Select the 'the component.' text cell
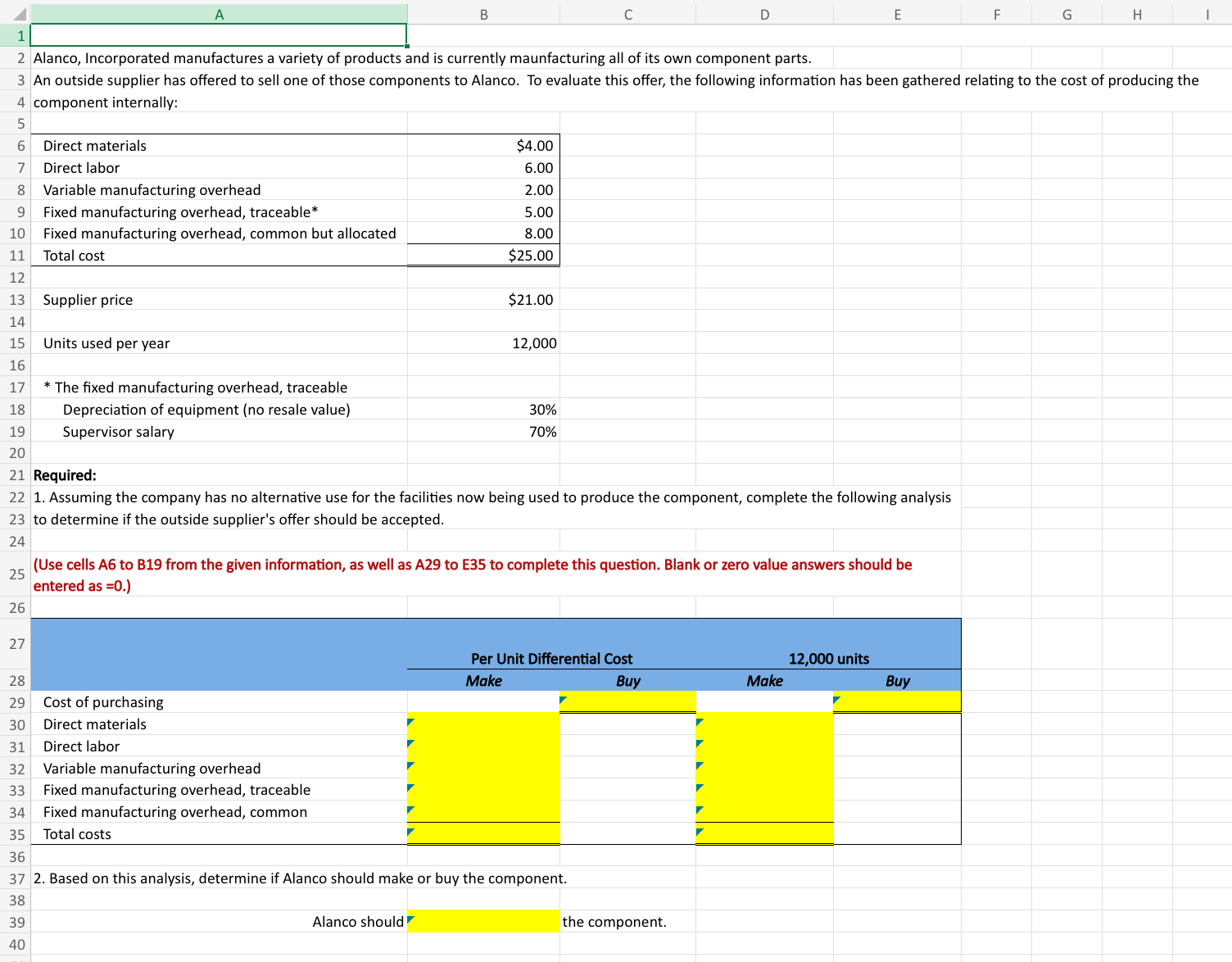Viewport: 1232px width, 962px height. click(628, 922)
